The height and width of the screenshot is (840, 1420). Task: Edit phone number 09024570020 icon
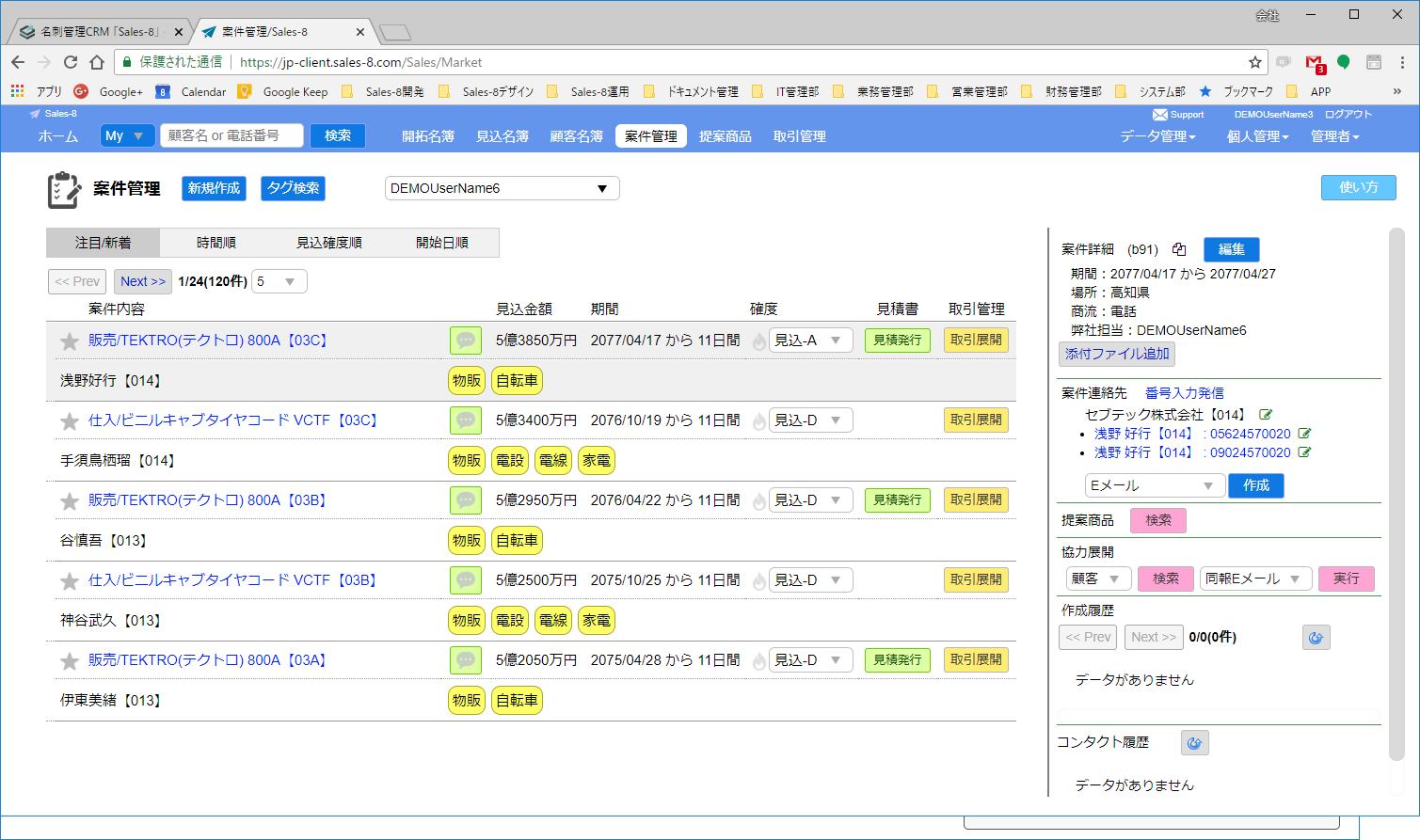tap(1304, 452)
